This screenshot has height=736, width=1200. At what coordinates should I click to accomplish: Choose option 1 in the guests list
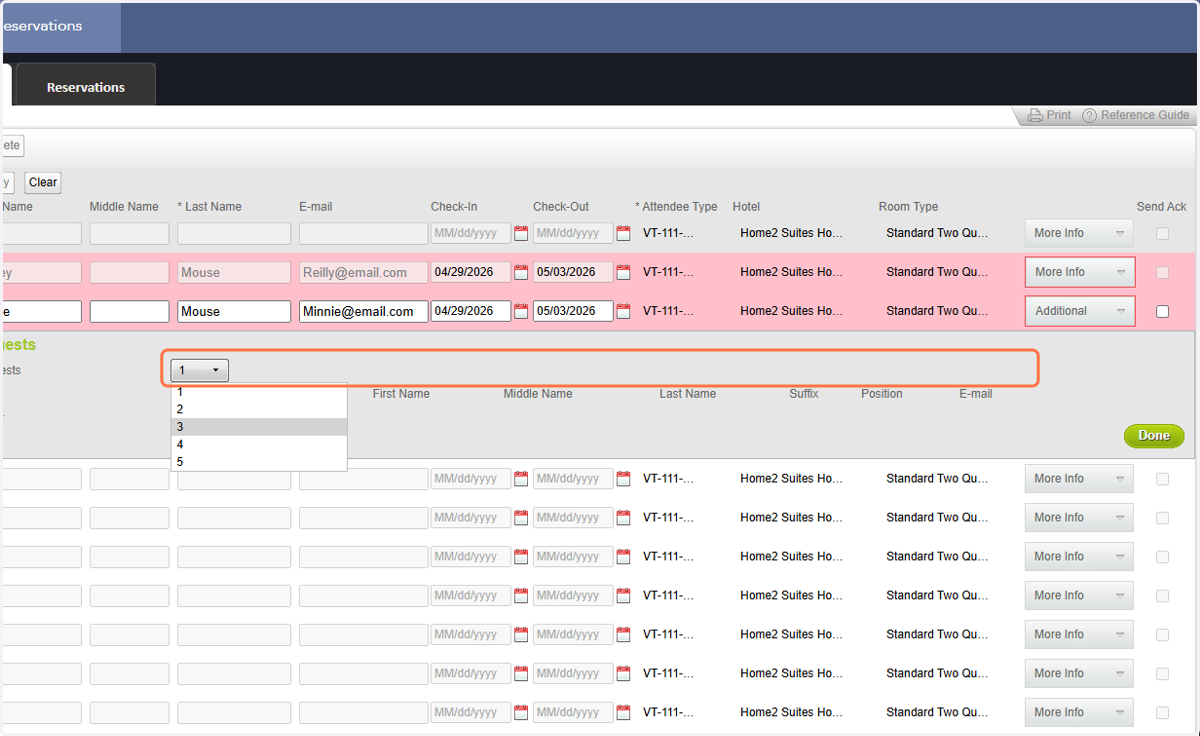(259, 392)
